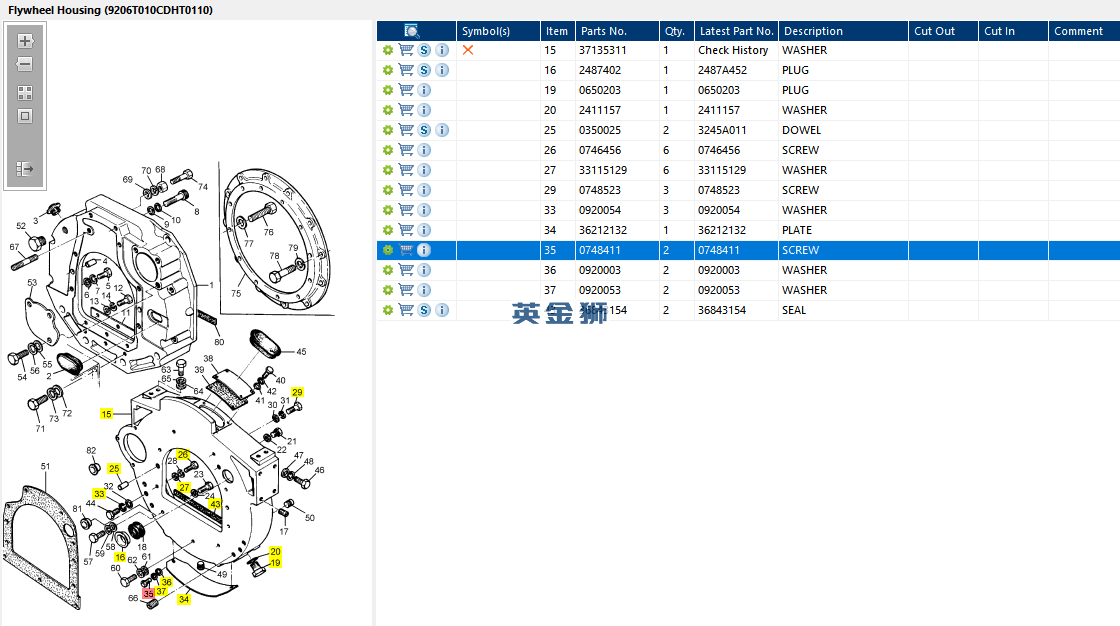Zoom in on the diagram with the plus button
Image resolution: width=1120 pixels, height=626 pixels.
25,41
